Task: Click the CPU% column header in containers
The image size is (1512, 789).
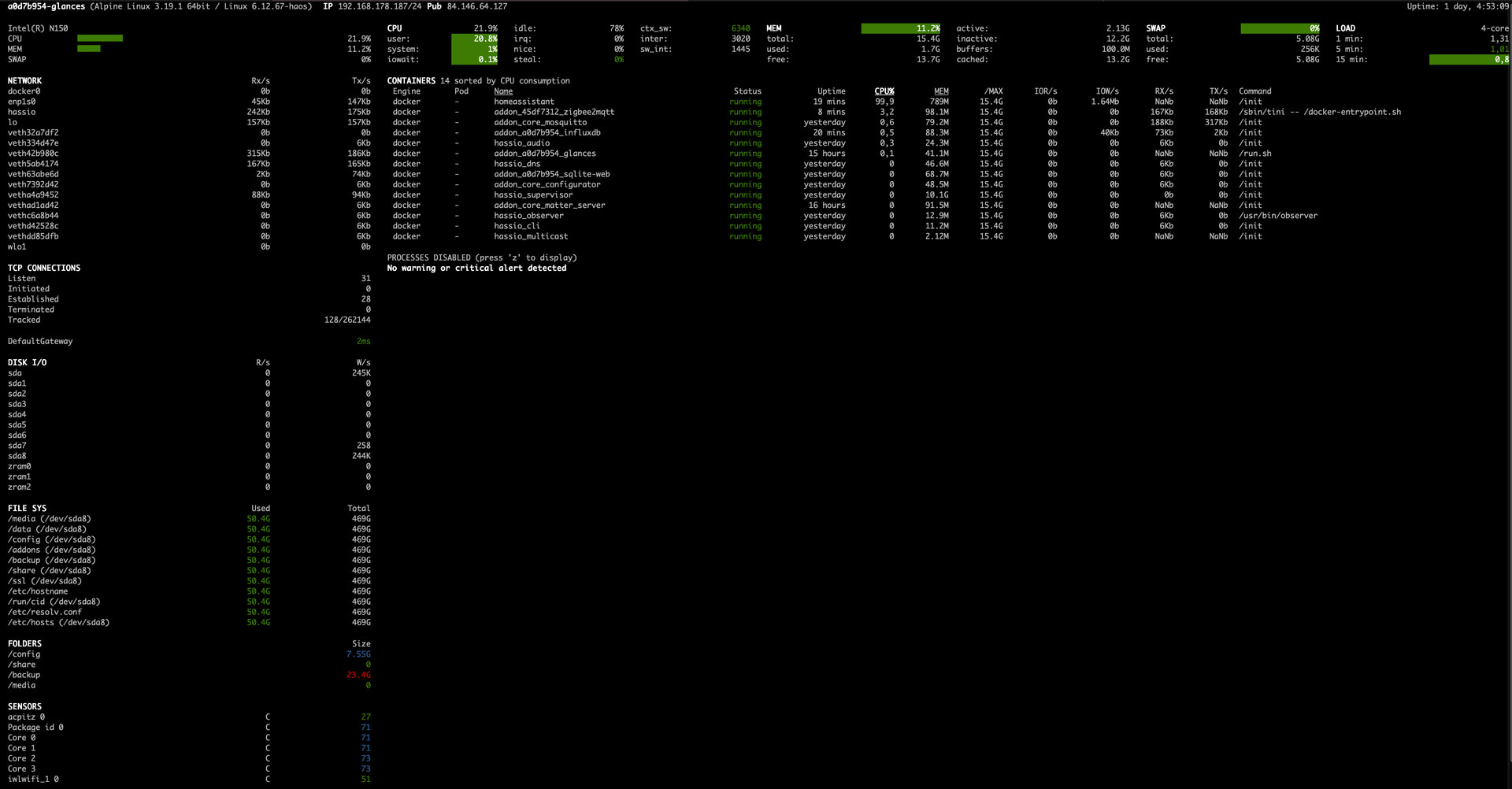Action: [x=884, y=91]
